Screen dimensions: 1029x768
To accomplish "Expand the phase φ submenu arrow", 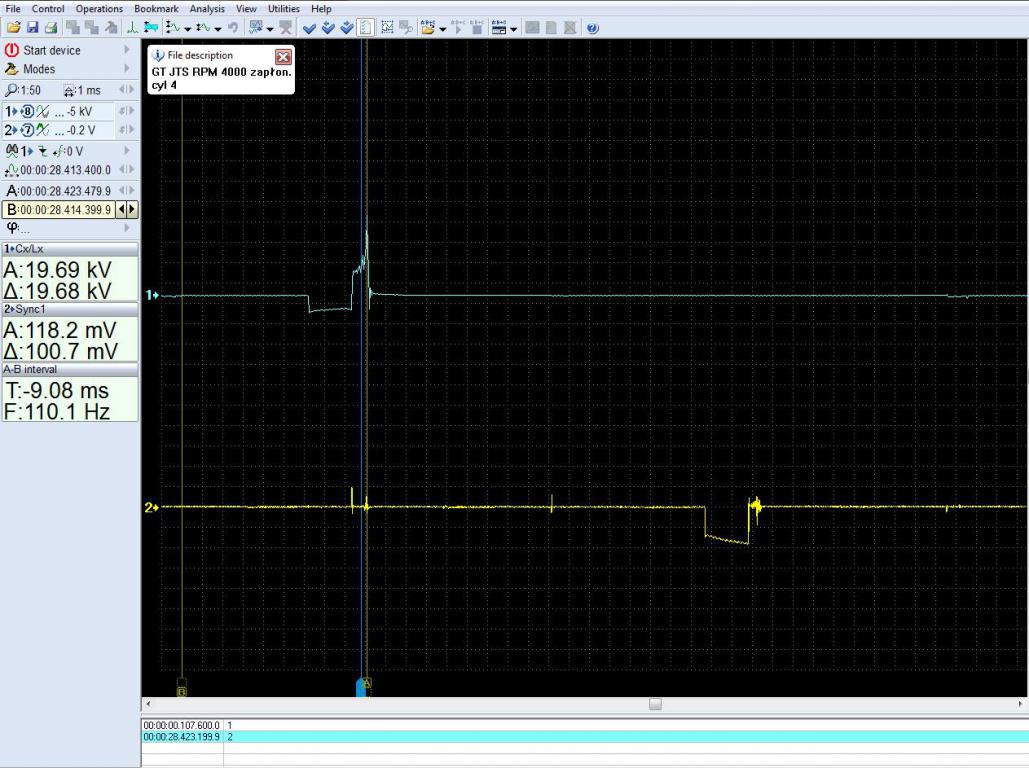I will [x=127, y=228].
